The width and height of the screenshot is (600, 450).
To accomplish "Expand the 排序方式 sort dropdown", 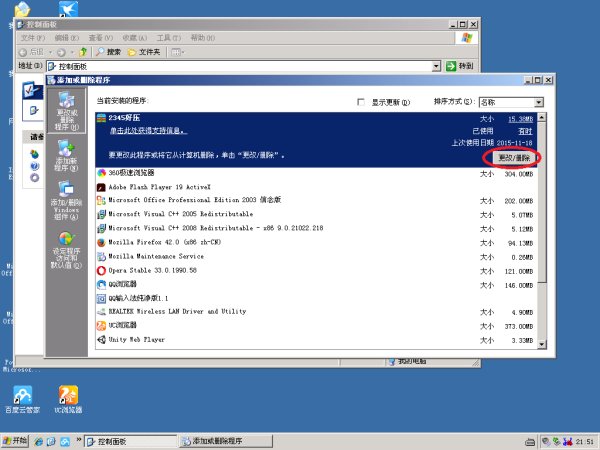I will [538, 102].
